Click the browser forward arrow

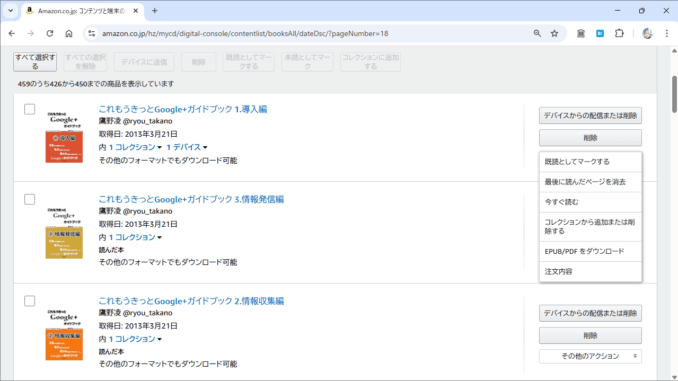tap(30, 33)
